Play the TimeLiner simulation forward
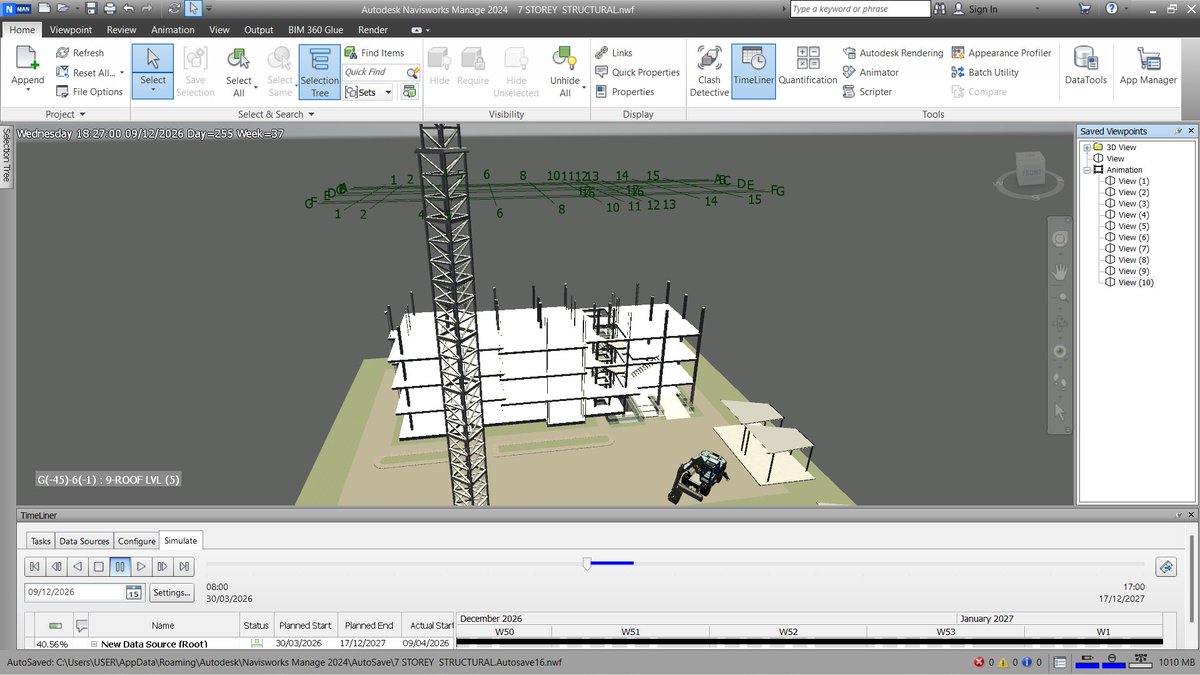The image size is (1200, 675). (x=141, y=567)
